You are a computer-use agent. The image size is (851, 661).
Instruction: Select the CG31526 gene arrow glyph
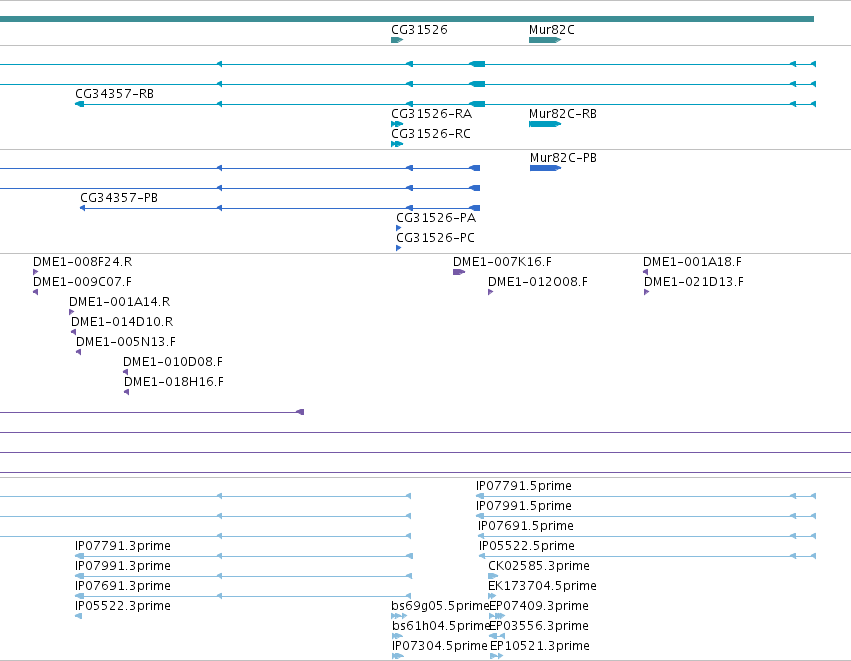(397, 40)
